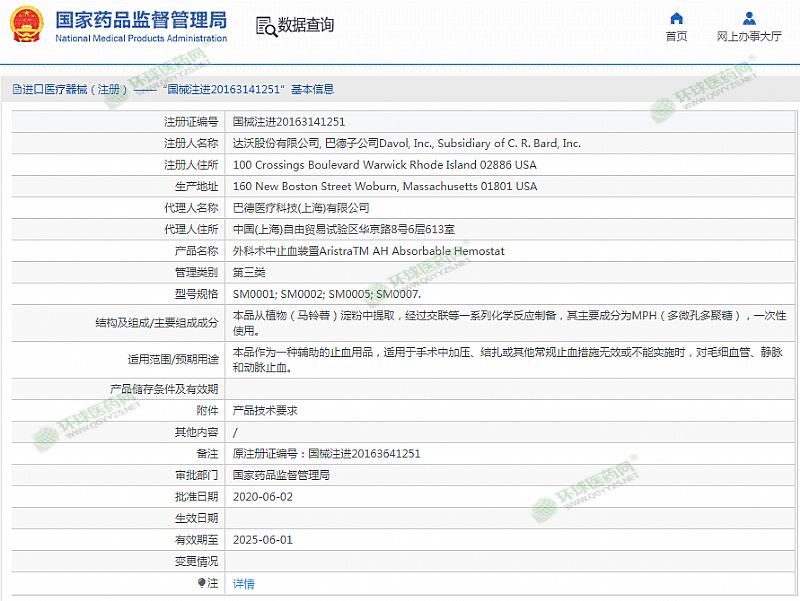Open the 数据查询 text label

[306, 26]
